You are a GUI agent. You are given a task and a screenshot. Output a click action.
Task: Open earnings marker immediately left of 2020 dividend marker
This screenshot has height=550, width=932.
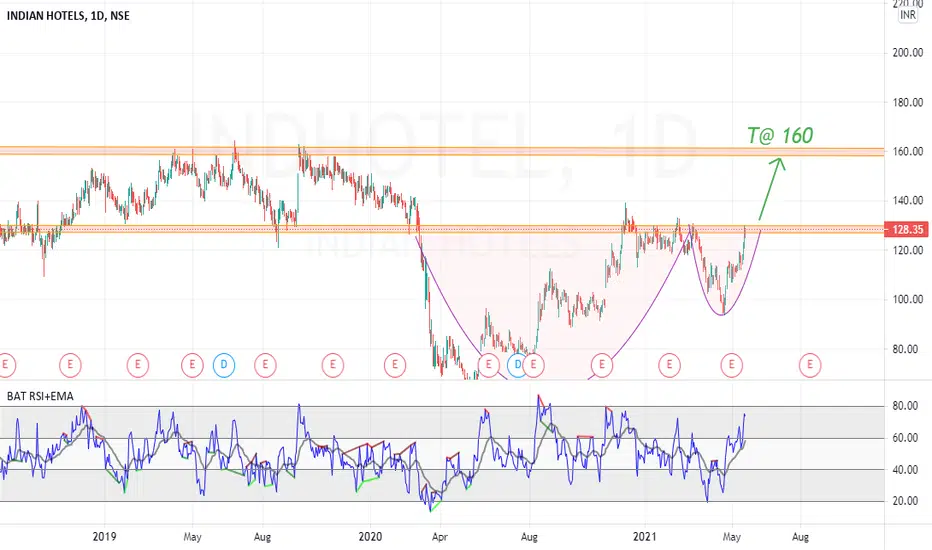[489, 364]
